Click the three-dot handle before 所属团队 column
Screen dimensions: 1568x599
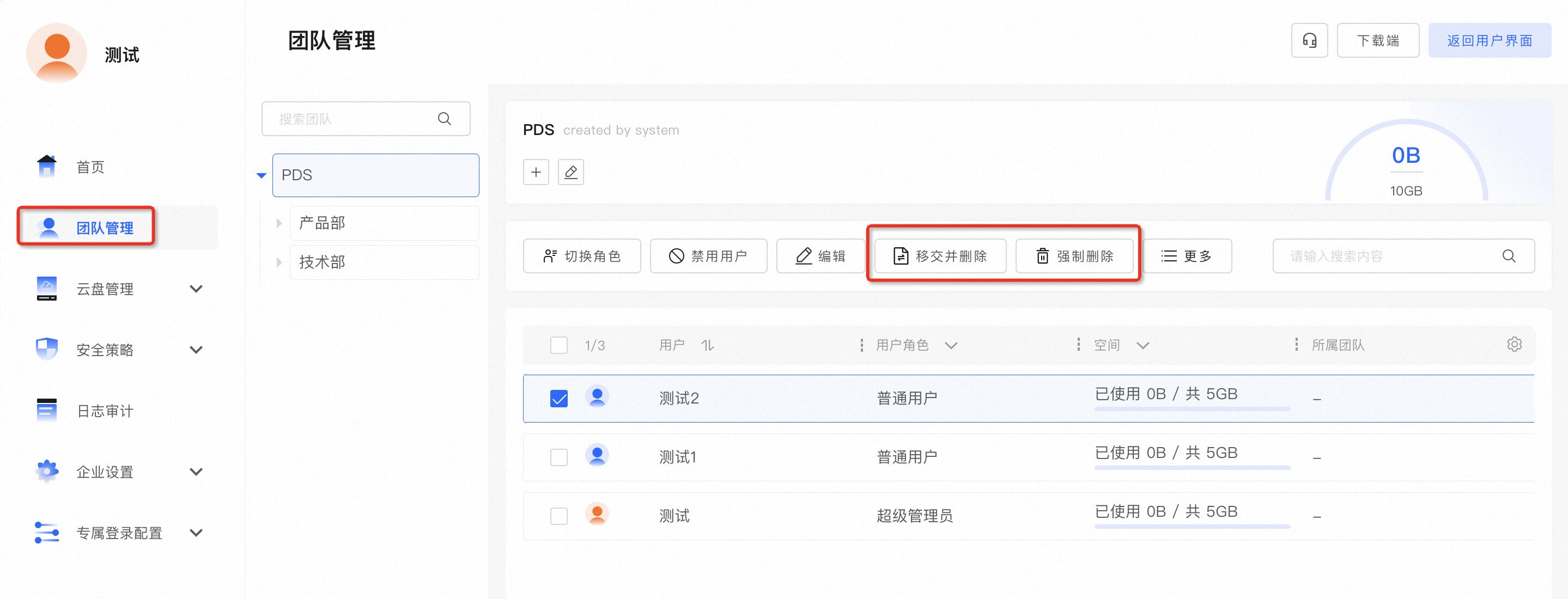[1297, 345]
